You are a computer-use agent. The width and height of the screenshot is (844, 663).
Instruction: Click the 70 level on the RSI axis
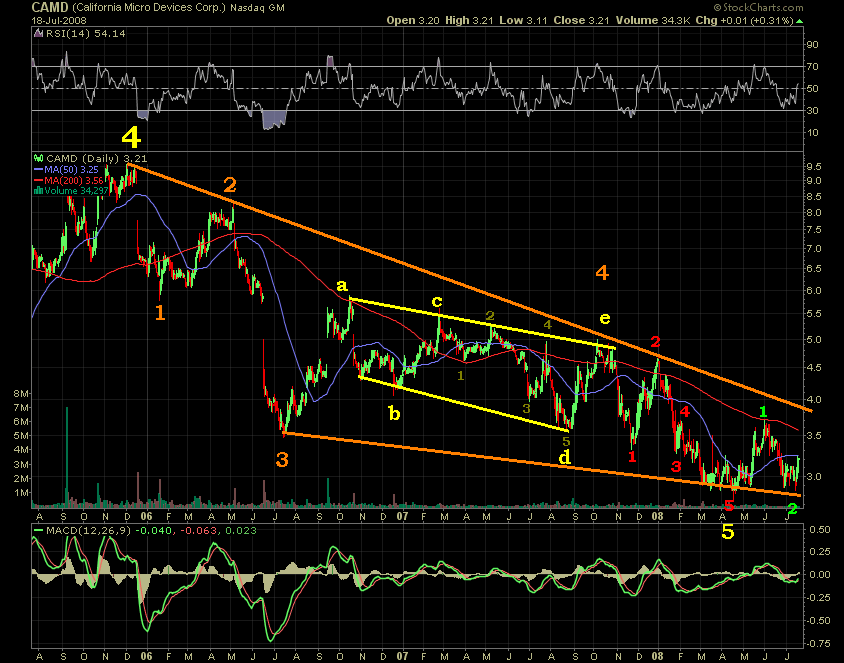(812, 67)
